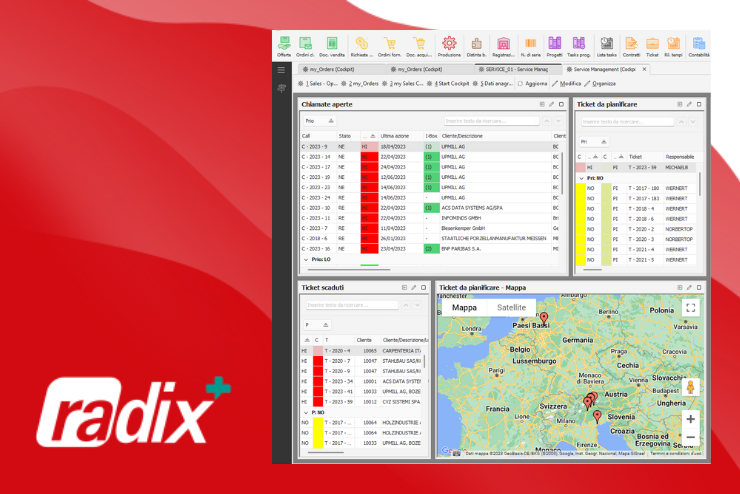Open the Lista tasks module
This screenshot has height=494, width=740.
click(606, 47)
